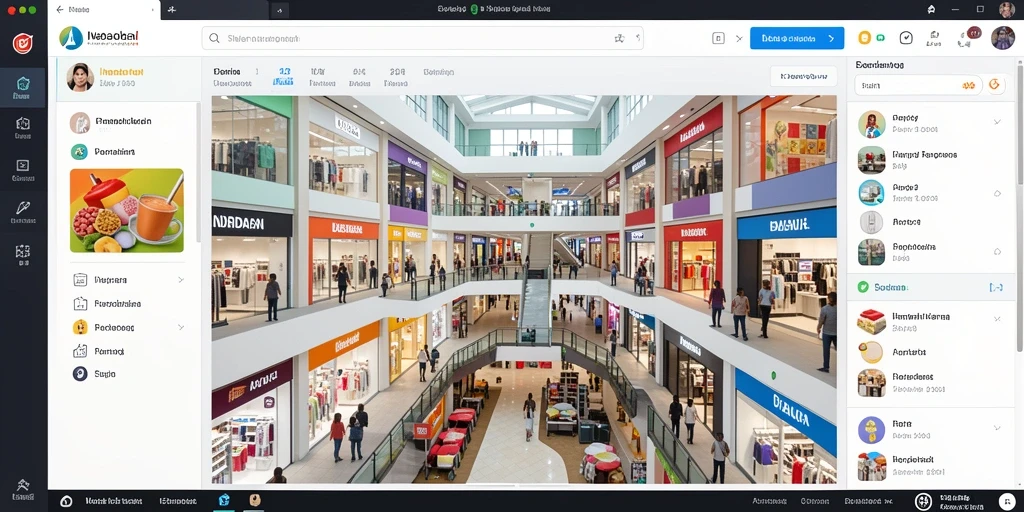Expand the chevron next to calendar list item

click(181, 280)
